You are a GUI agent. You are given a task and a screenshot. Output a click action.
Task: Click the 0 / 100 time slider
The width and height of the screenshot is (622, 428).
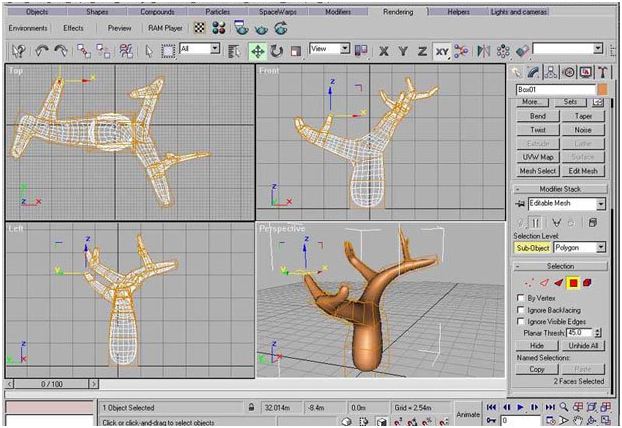[x=52, y=384]
